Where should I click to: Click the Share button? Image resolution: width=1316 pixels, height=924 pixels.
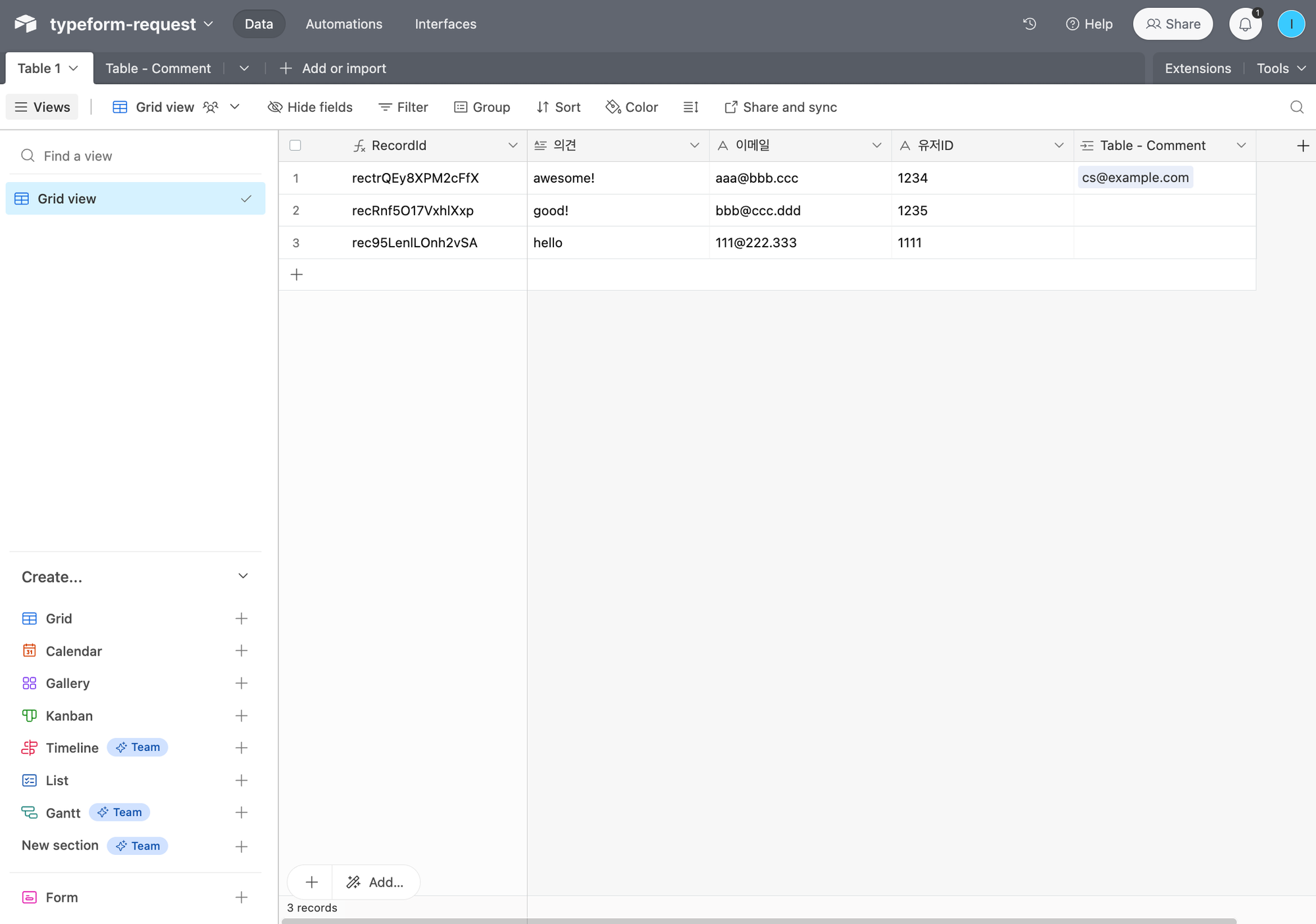(x=1173, y=24)
